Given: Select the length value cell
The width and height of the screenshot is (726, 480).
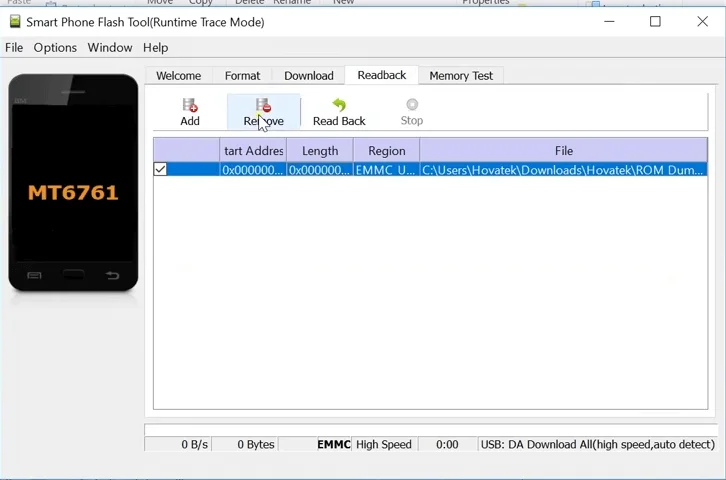Looking at the screenshot, I should tap(319, 170).
